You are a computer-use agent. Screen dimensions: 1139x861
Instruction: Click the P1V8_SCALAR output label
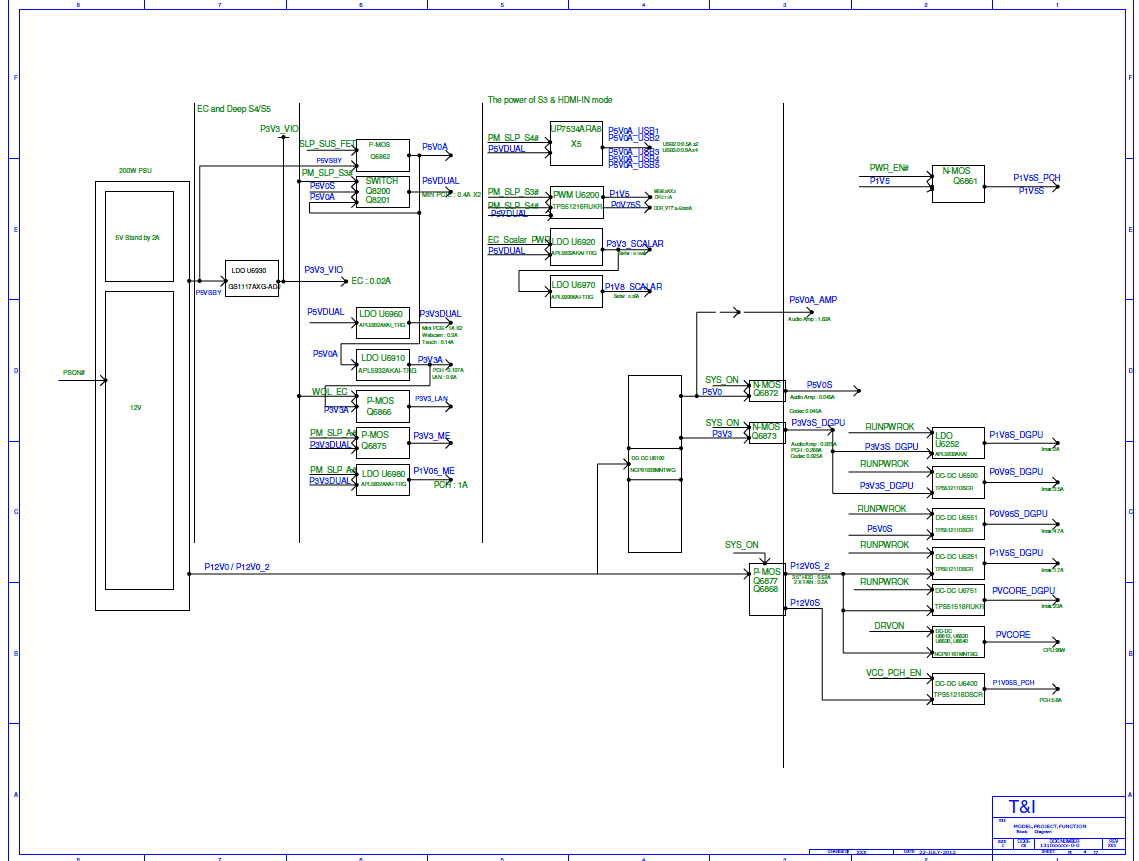[x=633, y=287]
